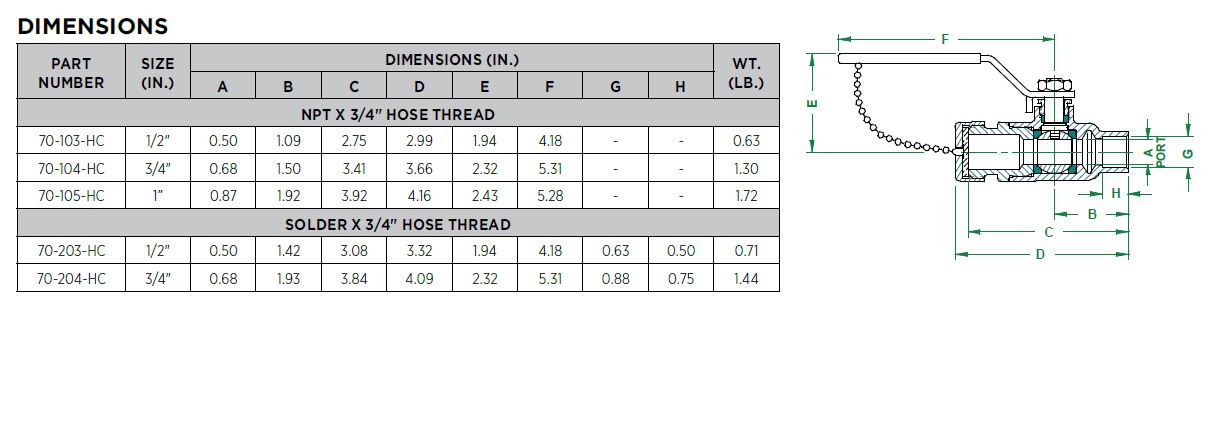This screenshot has height=429, width=1222.
Task: Click the SIZE (IN.) column header
Action: pos(158,73)
